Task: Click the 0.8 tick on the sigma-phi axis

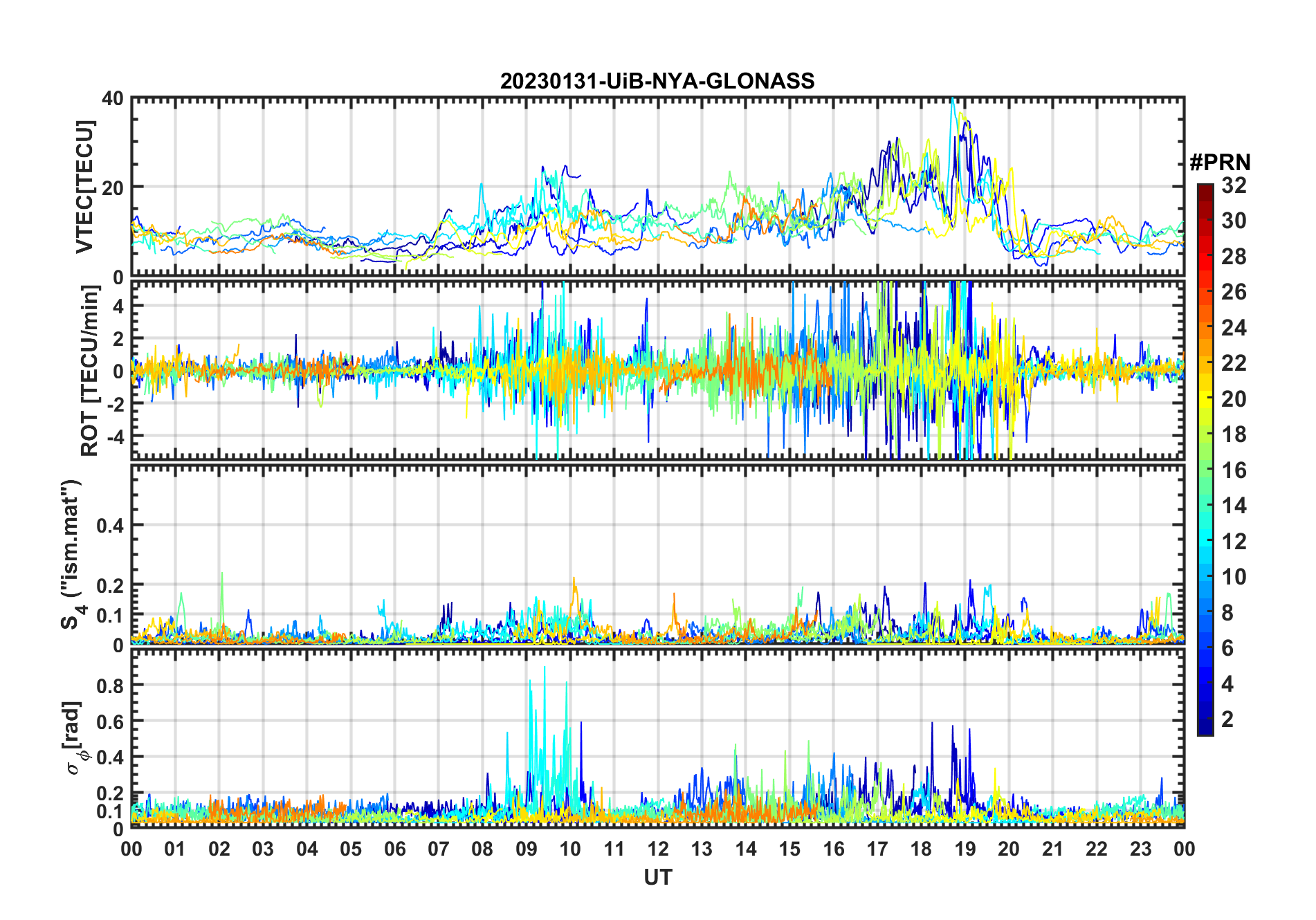Action: tap(111, 686)
